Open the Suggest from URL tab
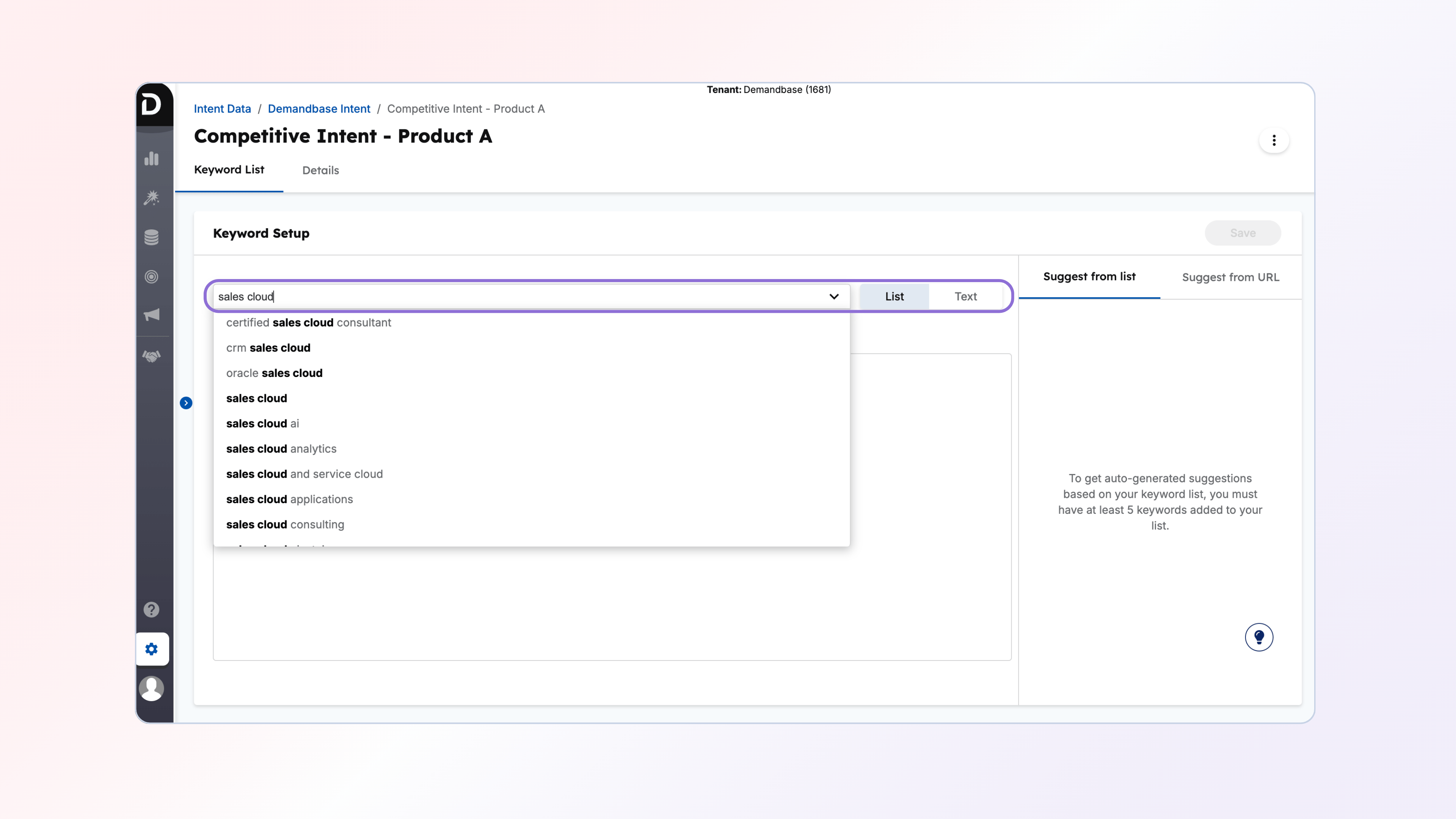Screen dimensions: 1456x819 [x=1230, y=277]
